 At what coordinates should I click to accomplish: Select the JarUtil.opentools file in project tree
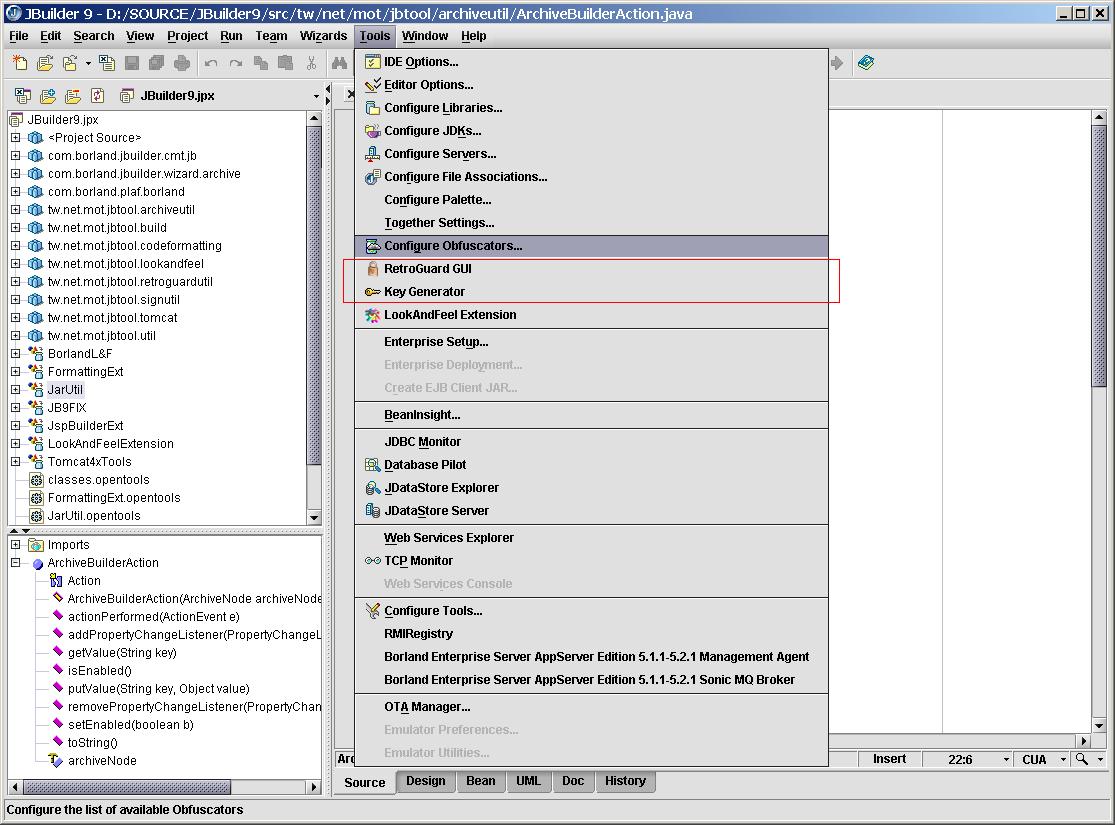94,516
